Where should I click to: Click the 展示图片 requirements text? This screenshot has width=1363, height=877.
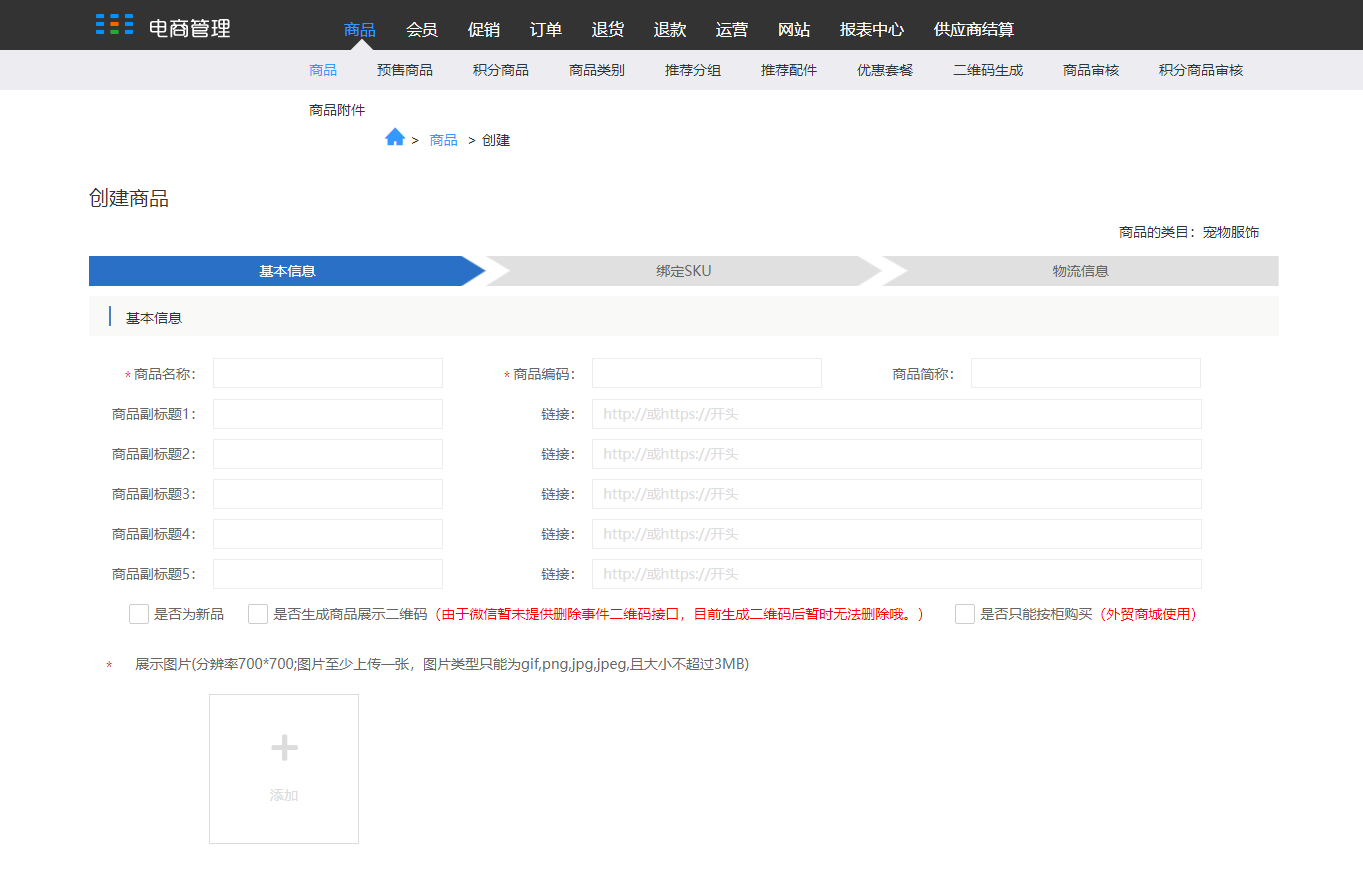pyautogui.click(x=442, y=664)
